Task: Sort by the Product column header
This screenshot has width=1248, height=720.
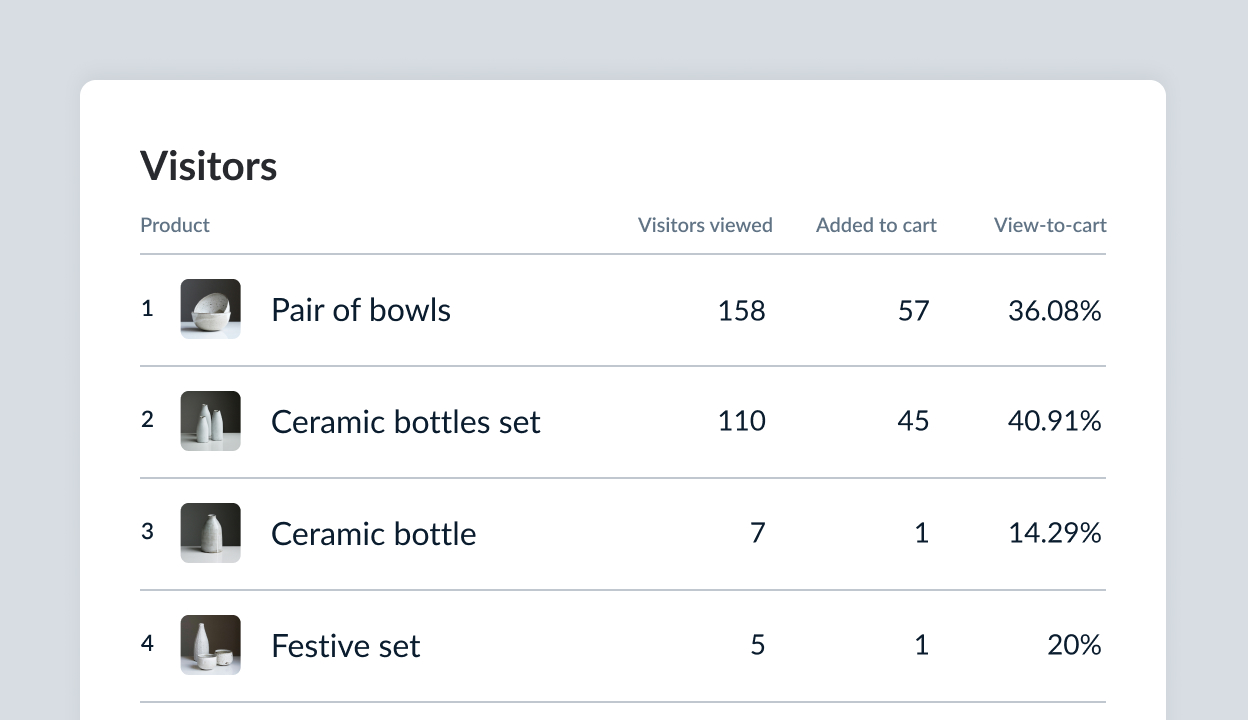Action: pos(175,225)
